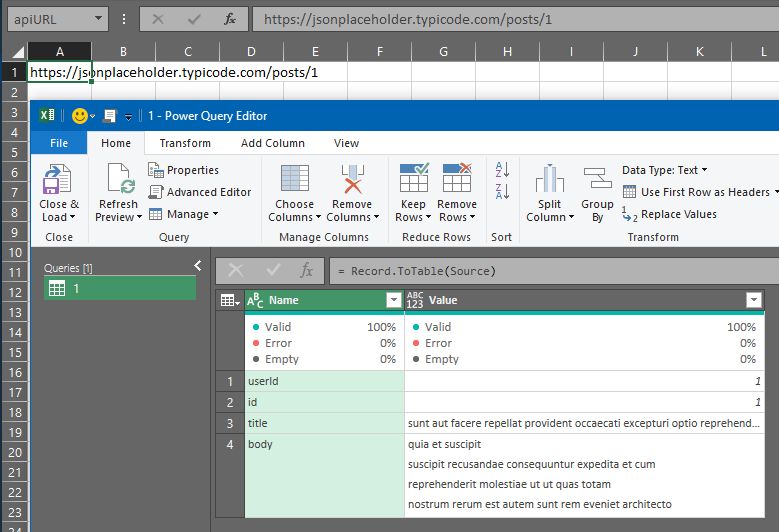Open Customize Quick Access Toolbar arrow
The height and width of the screenshot is (532, 779).
pyautogui.click(x=128, y=117)
